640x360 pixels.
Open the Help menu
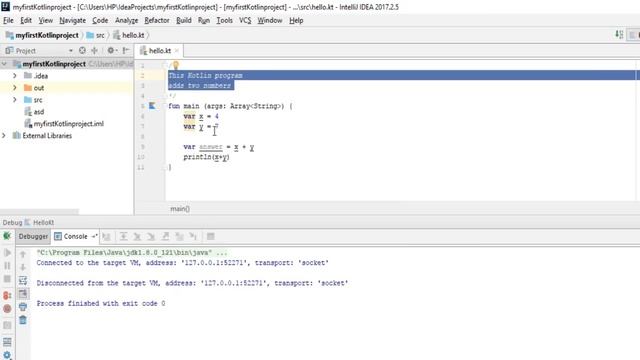point(296,20)
